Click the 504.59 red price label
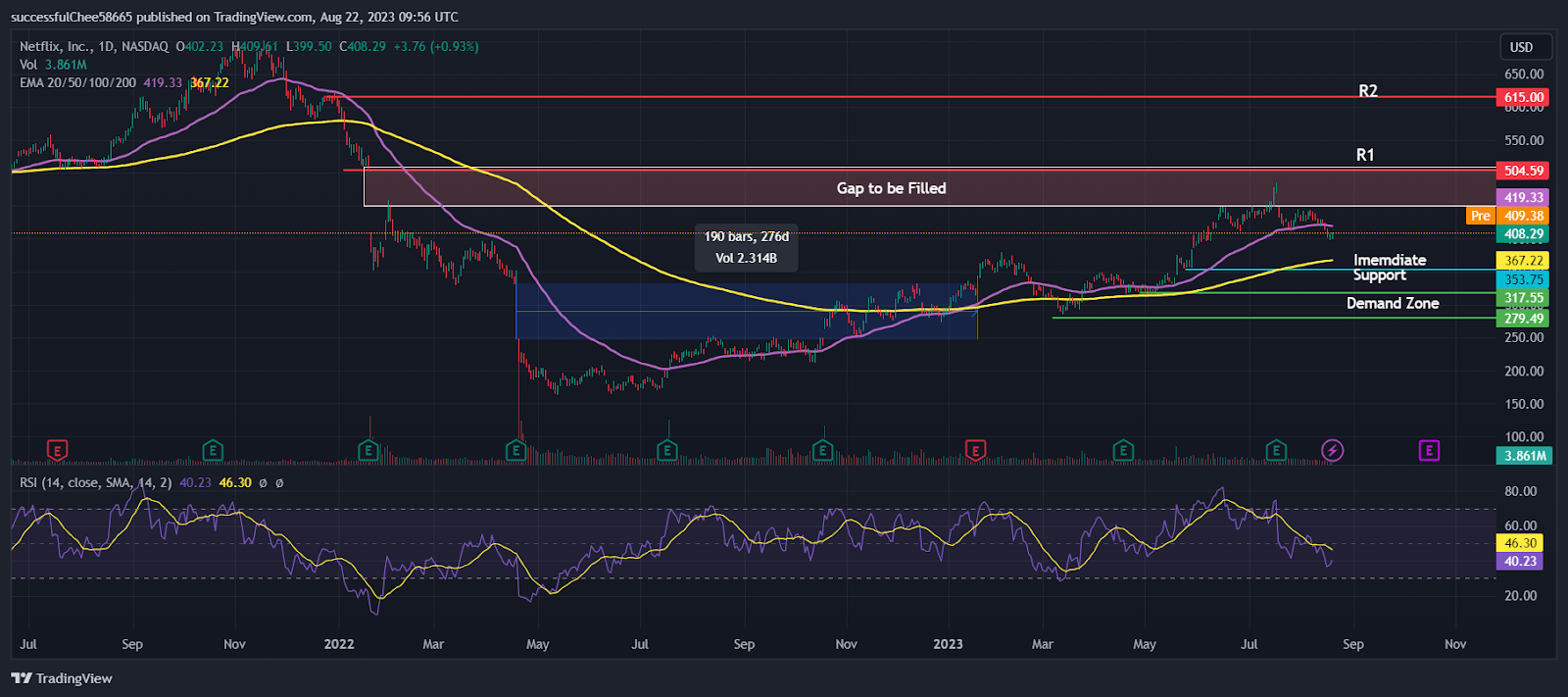The width and height of the screenshot is (1568, 697). [1524, 171]
